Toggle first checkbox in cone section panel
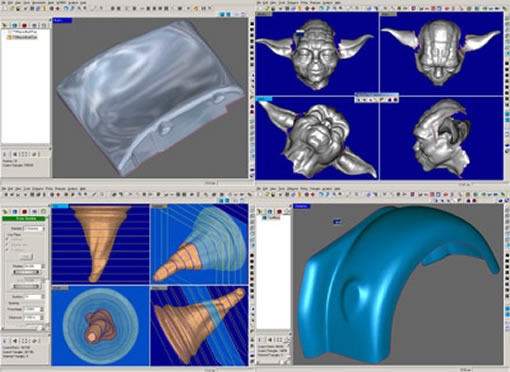Viewport: 510px width, 372px height. 7,239
